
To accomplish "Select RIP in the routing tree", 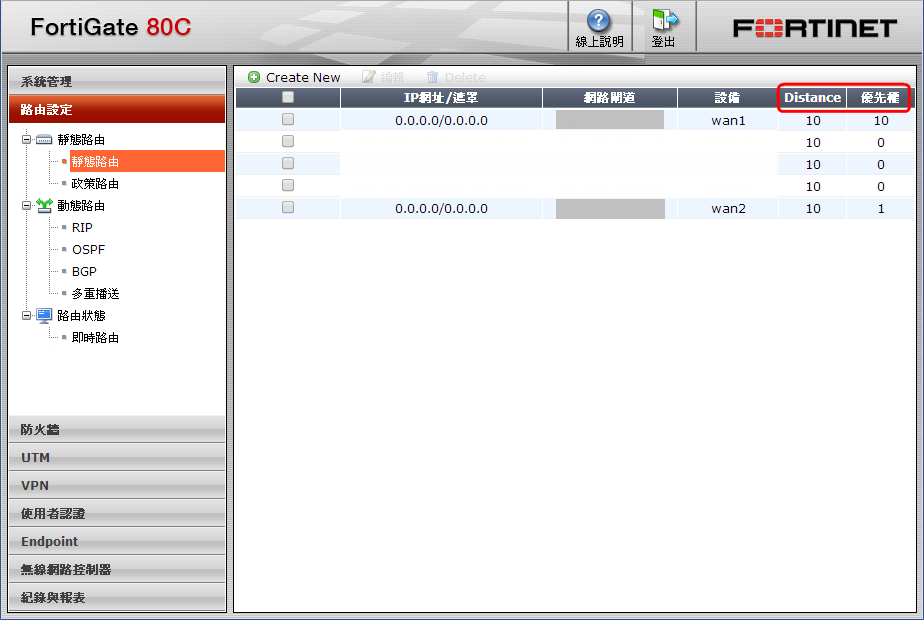I will coord(82,227).
